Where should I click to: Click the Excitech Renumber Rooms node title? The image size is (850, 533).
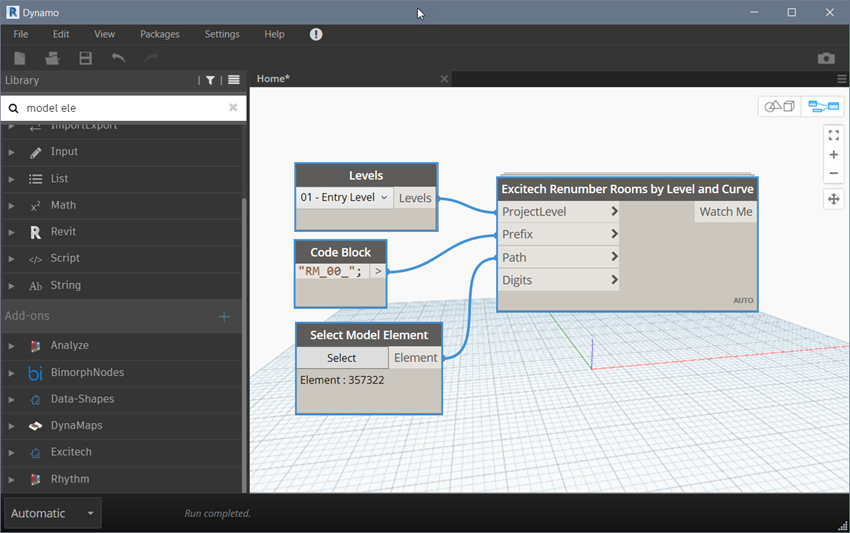tap(627, 189)
